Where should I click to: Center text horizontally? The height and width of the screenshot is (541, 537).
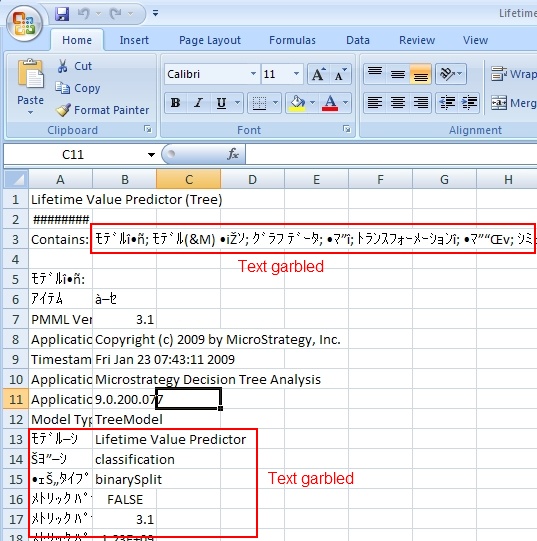point(398,102)
